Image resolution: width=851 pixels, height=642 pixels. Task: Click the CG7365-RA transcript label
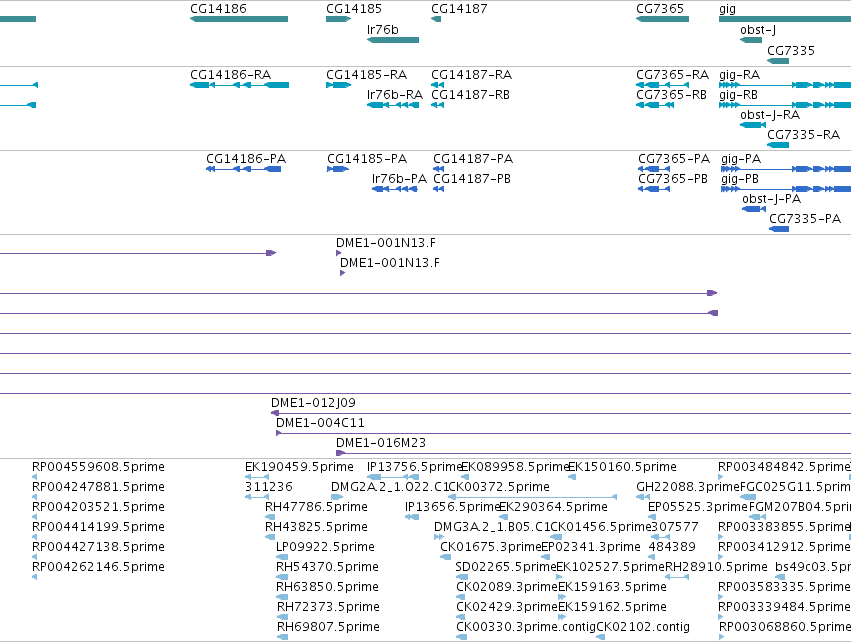click(x=672, y=74)
